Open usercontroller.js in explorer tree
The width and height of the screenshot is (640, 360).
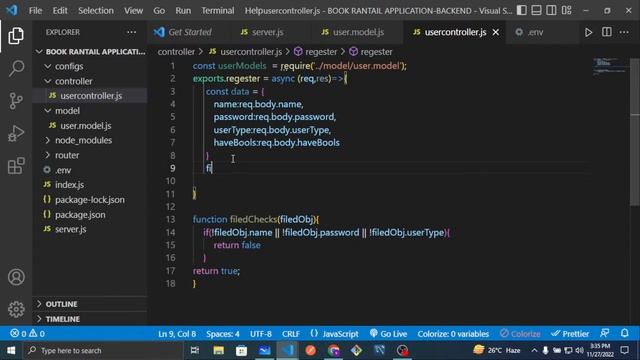[91, 96]
